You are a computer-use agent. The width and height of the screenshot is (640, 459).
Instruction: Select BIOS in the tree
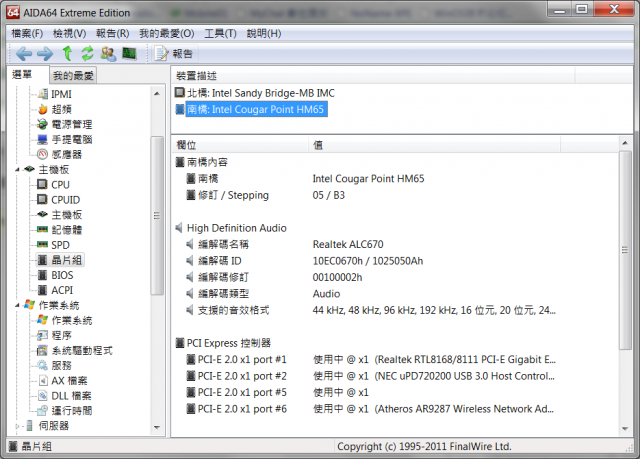pyautogui.click(x=62, y=275)
